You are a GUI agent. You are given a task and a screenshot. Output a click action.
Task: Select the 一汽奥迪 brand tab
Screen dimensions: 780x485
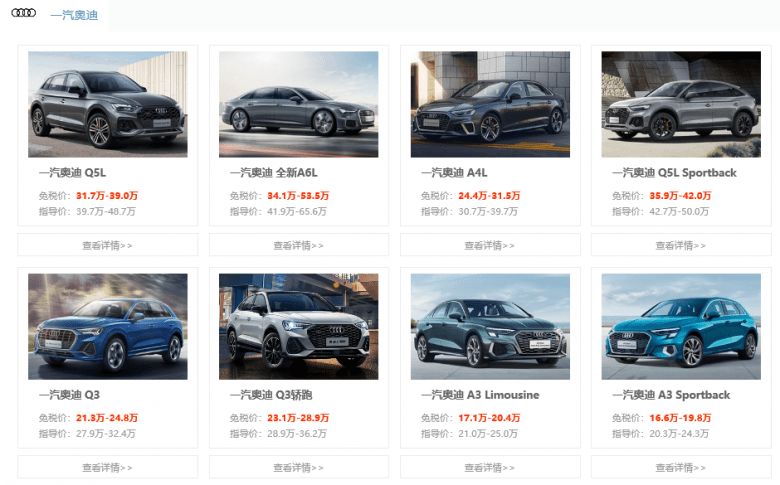tap(74, 15)
